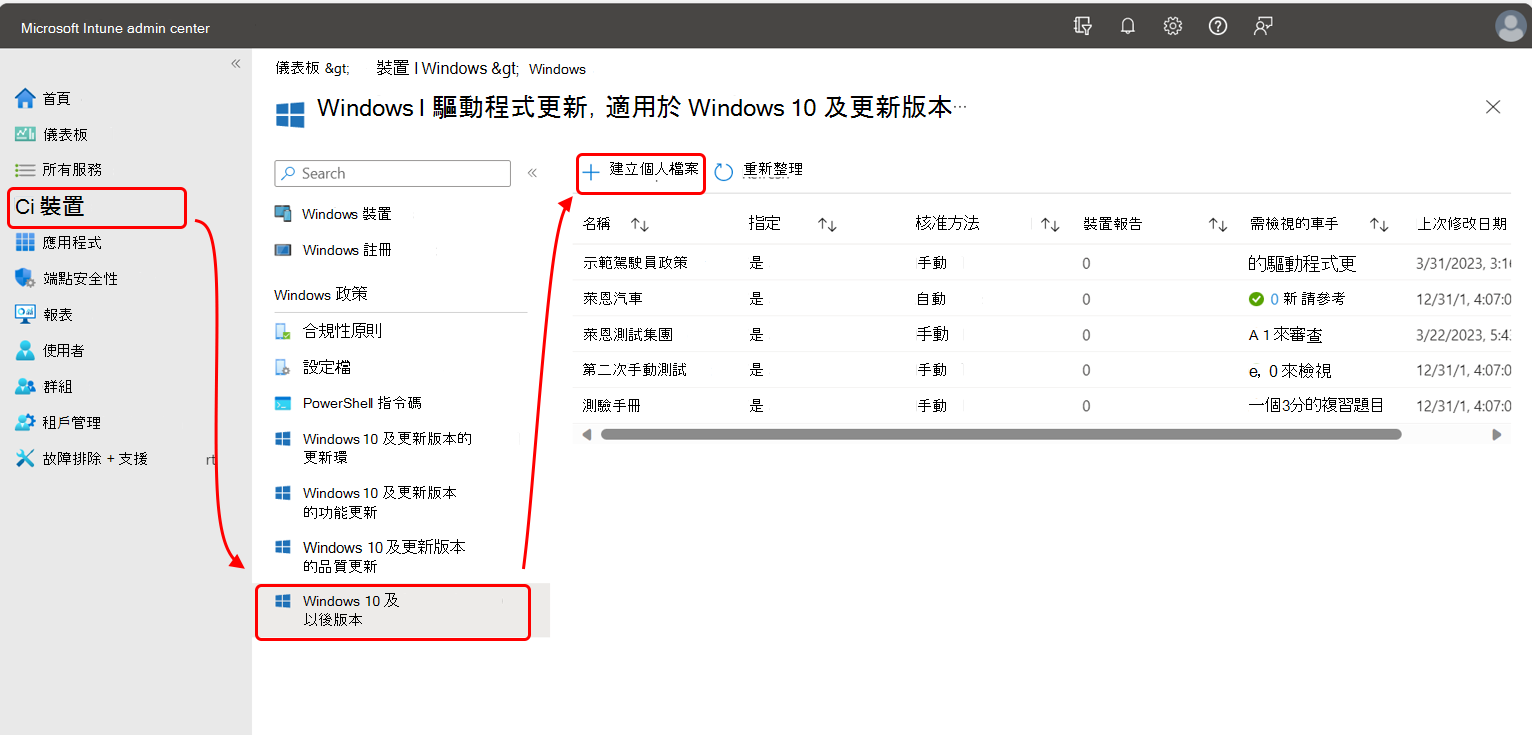Open feedback icon in top bar

pos(1263,27)
